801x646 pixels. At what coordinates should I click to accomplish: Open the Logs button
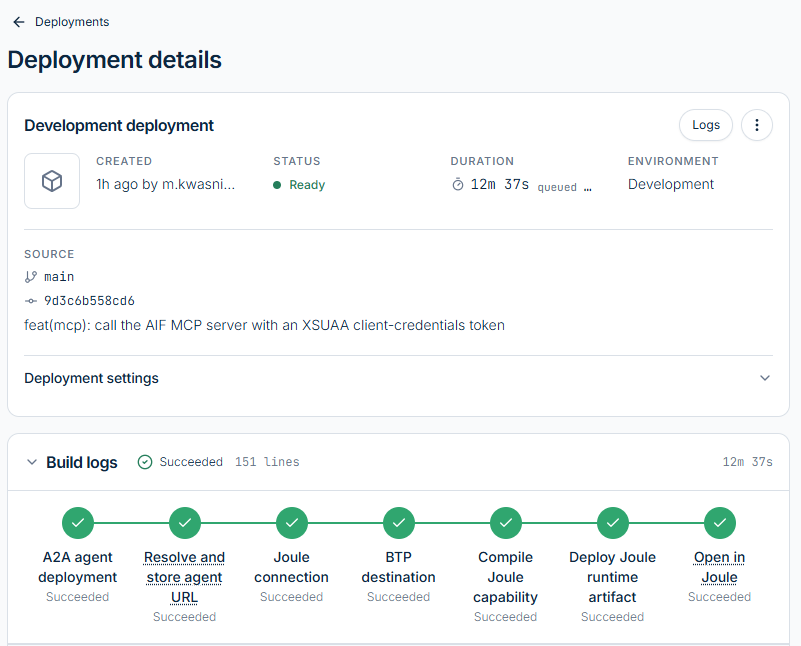[705, 125]
